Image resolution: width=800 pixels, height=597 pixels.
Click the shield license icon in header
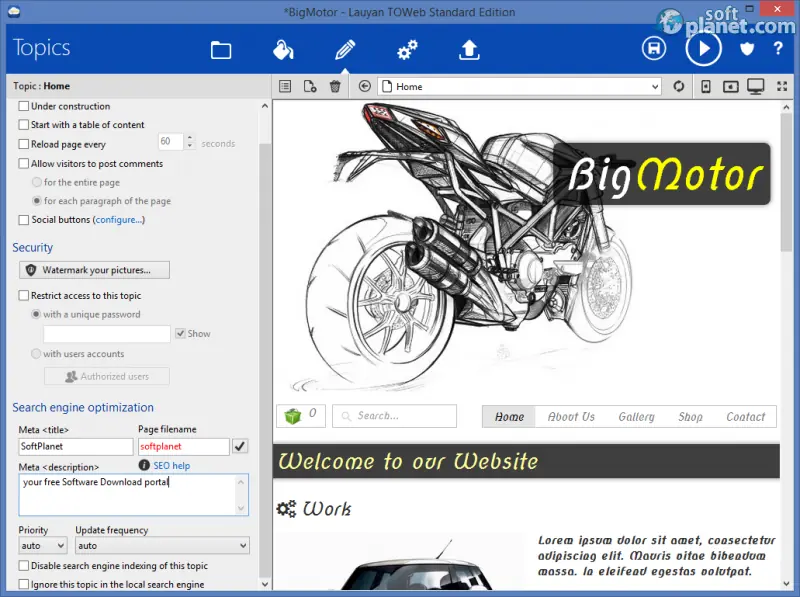pos(747,48)
